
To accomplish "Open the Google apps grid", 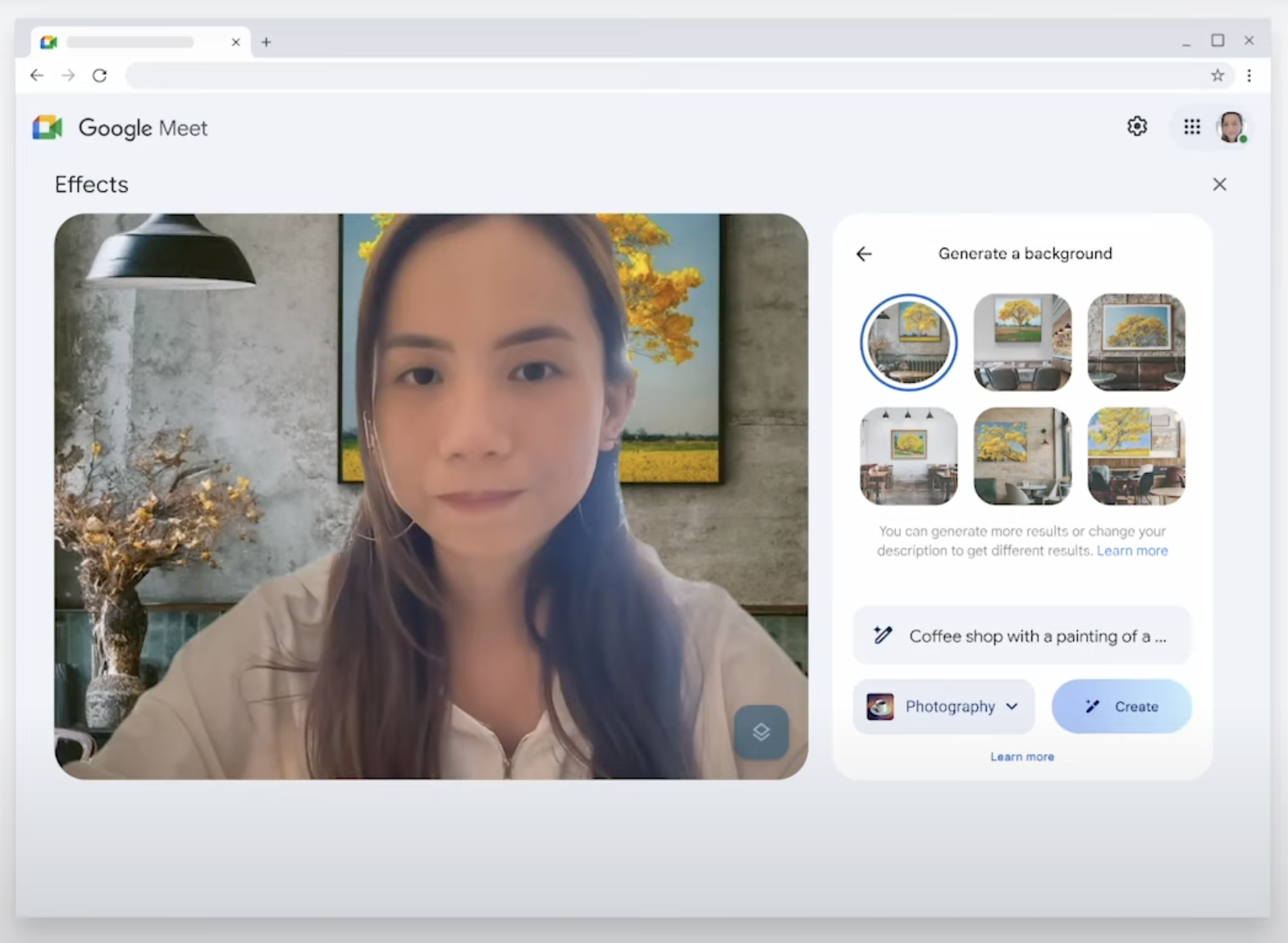I will [1192, 126].
